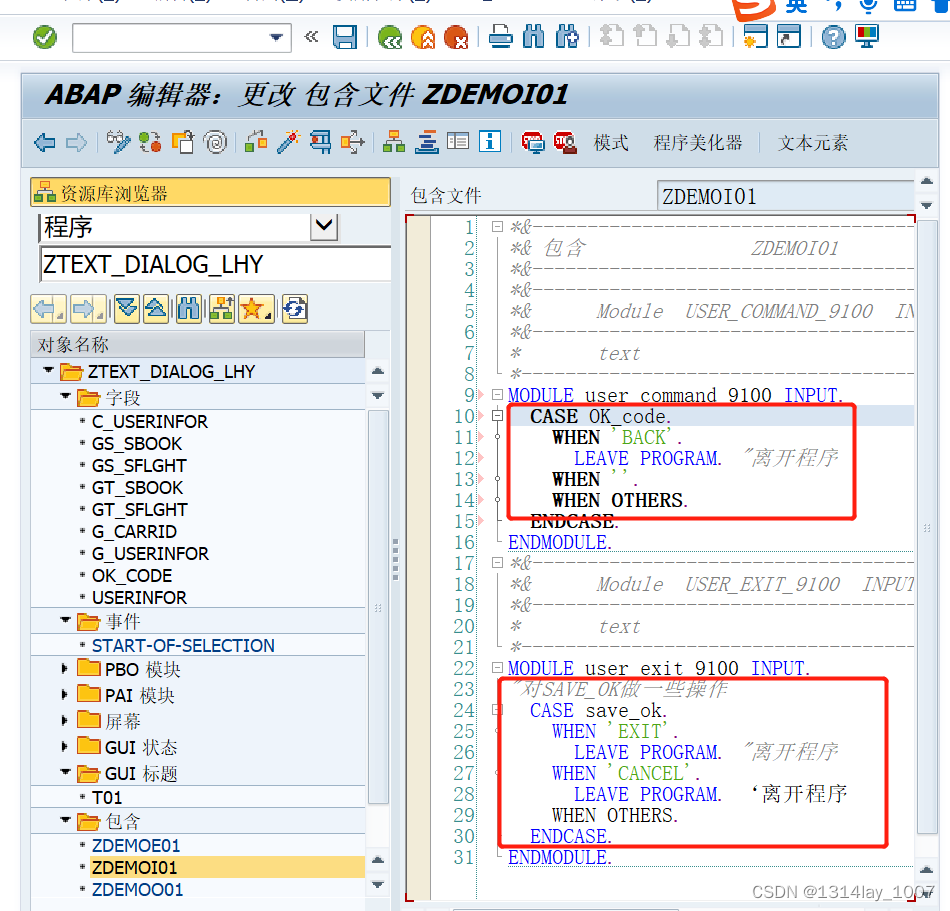The height and width of the screenshot is (911, 950).
Task: Open the favorites star icon
Action: click(254, 309)
